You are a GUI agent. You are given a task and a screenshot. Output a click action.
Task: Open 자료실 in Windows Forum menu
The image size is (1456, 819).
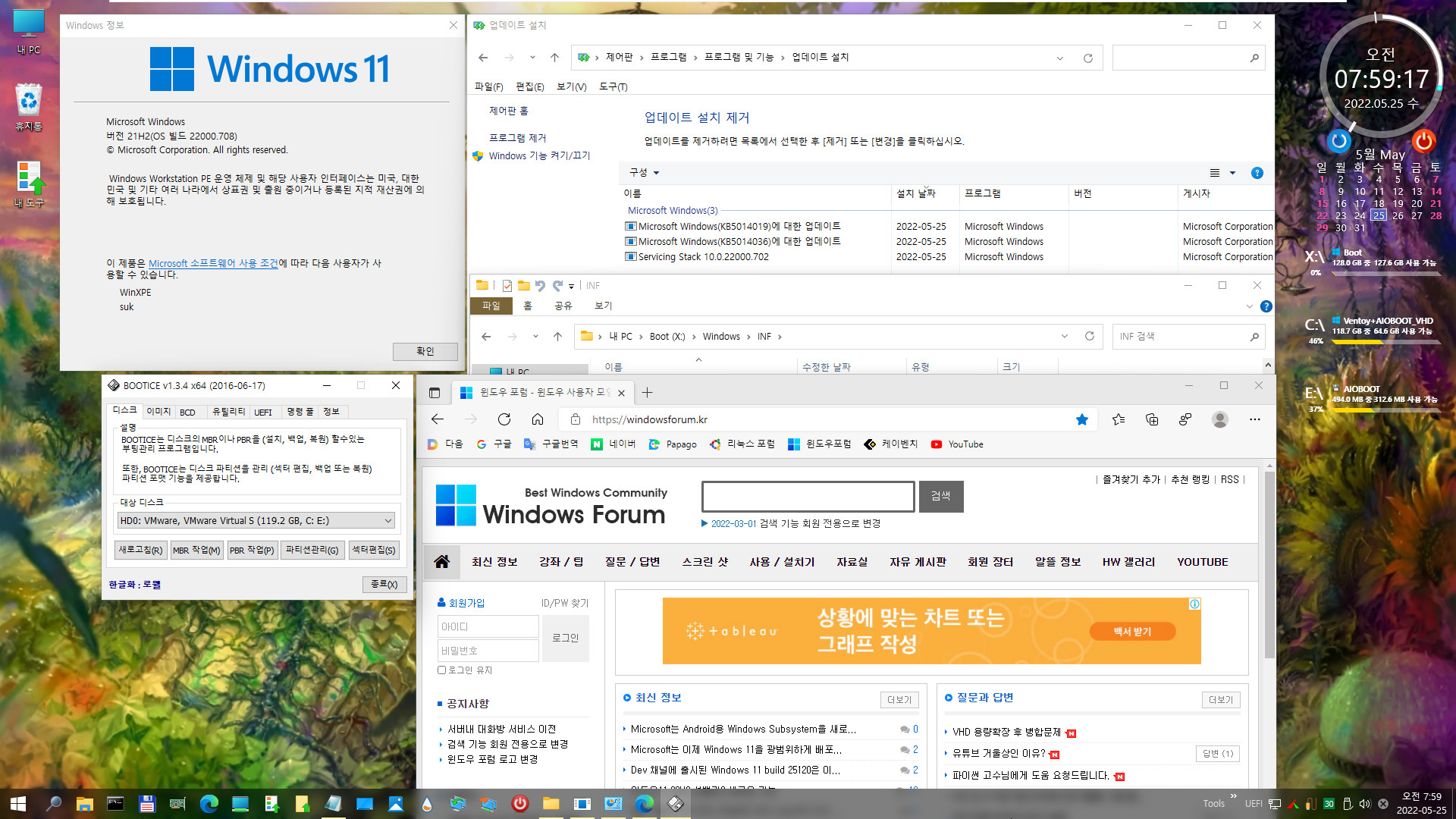point(852,562)
